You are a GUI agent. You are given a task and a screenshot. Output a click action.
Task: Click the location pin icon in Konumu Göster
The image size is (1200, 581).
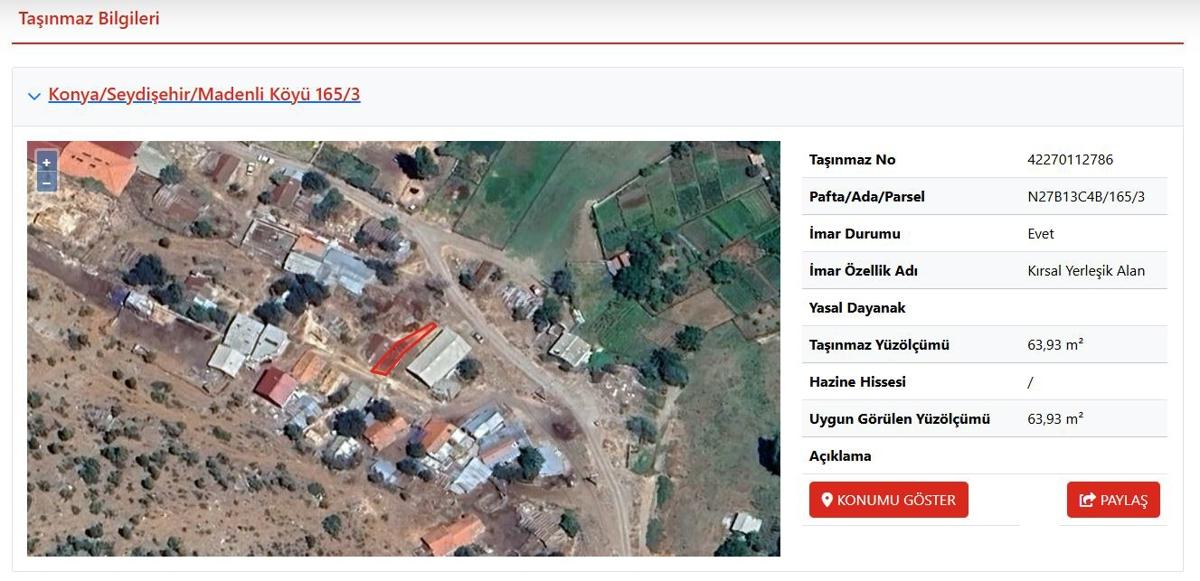(827, 500)
